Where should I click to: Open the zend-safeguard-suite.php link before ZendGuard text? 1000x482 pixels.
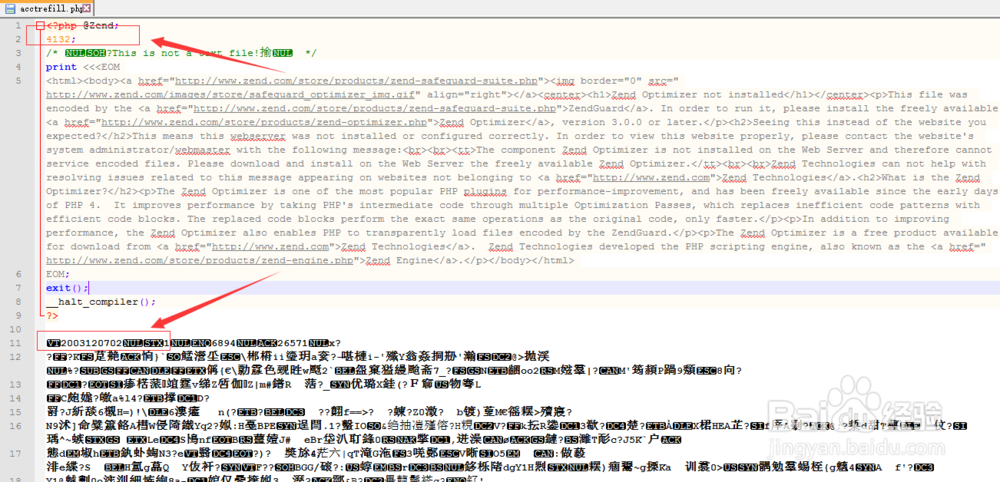pos(376,108)
